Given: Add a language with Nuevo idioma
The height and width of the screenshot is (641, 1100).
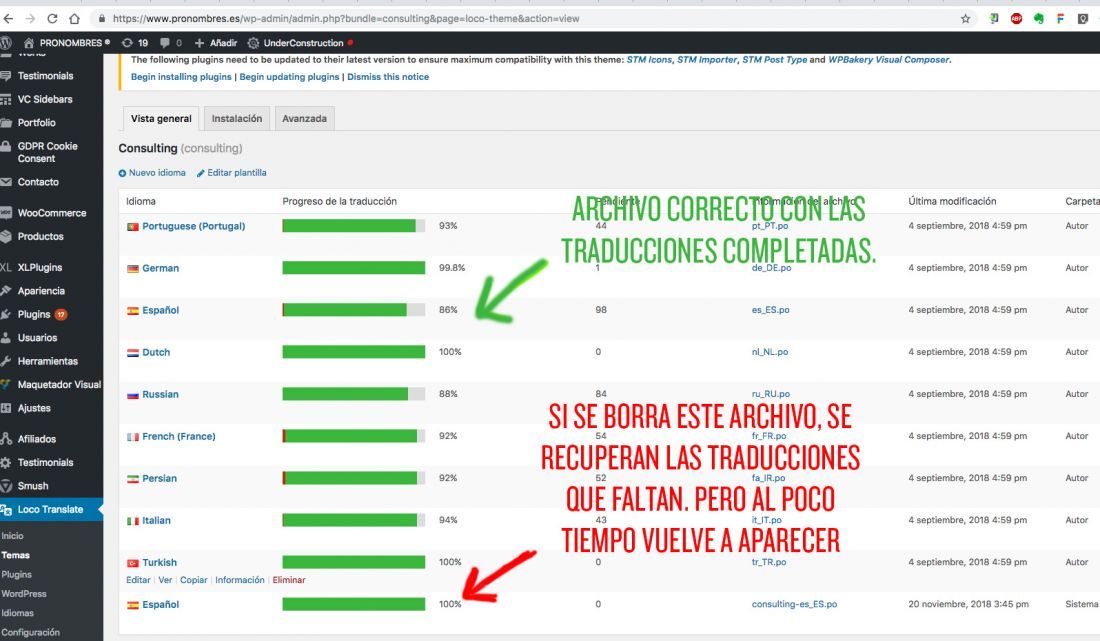Looking at the screenshot, I should point(152,173).
